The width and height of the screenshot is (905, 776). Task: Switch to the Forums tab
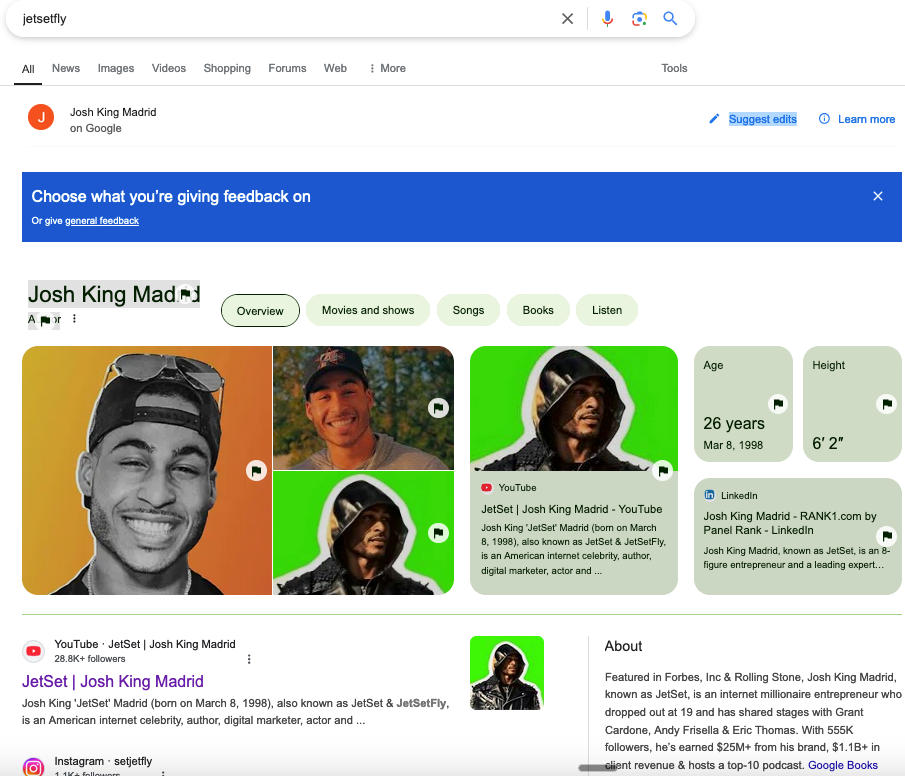click(x=287, y=68)
